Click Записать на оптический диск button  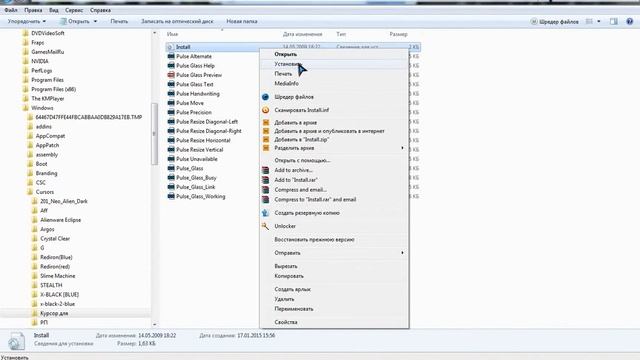(177, 21)
